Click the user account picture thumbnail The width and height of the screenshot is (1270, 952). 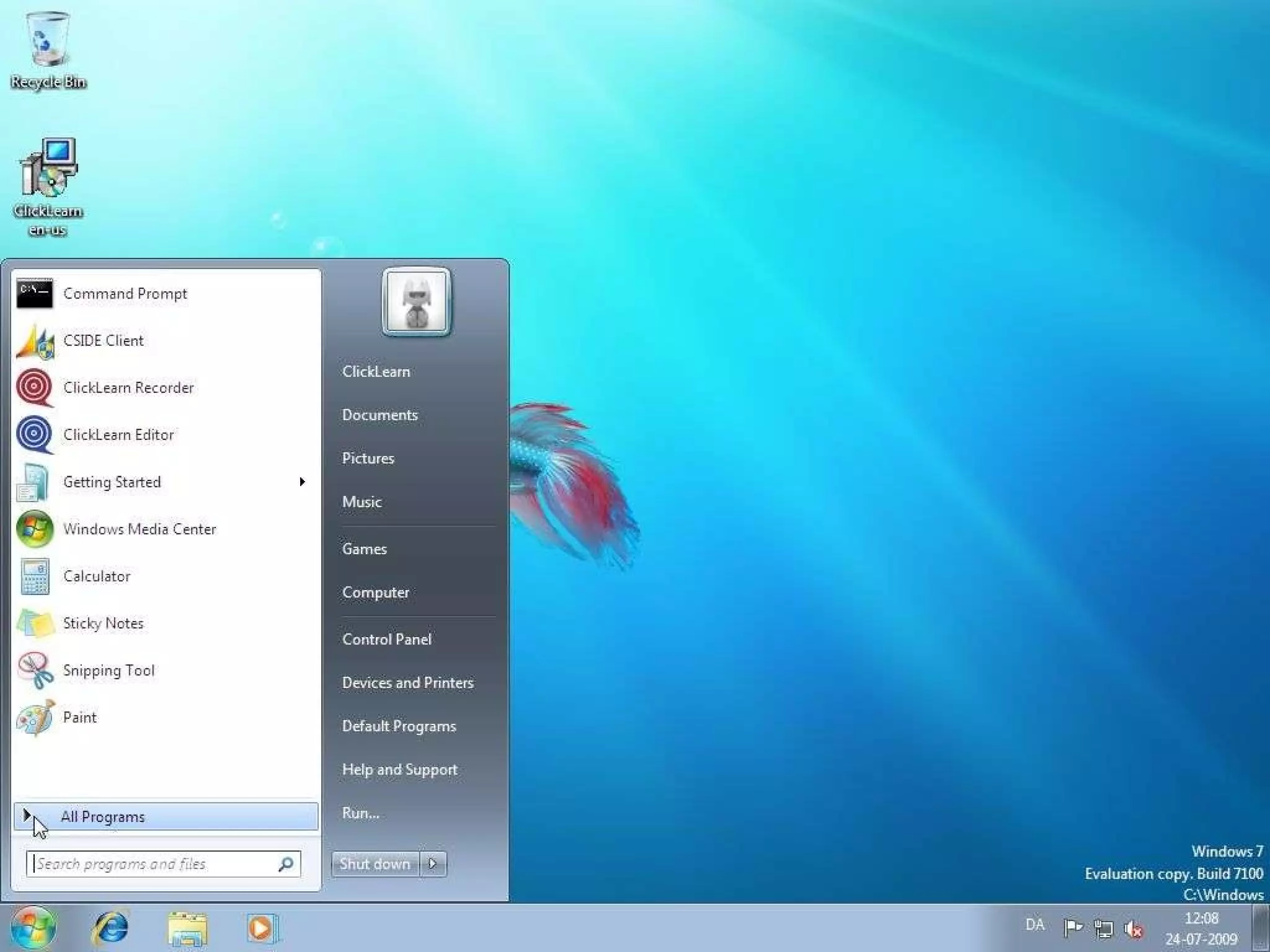pos(416,302)
